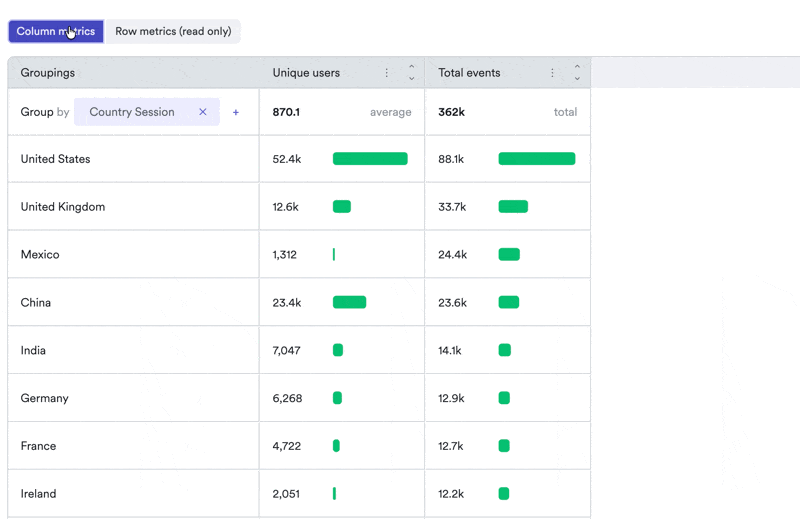Select the United Kingdom row
This screenshot has height=519, width=800.
[299, 207]
